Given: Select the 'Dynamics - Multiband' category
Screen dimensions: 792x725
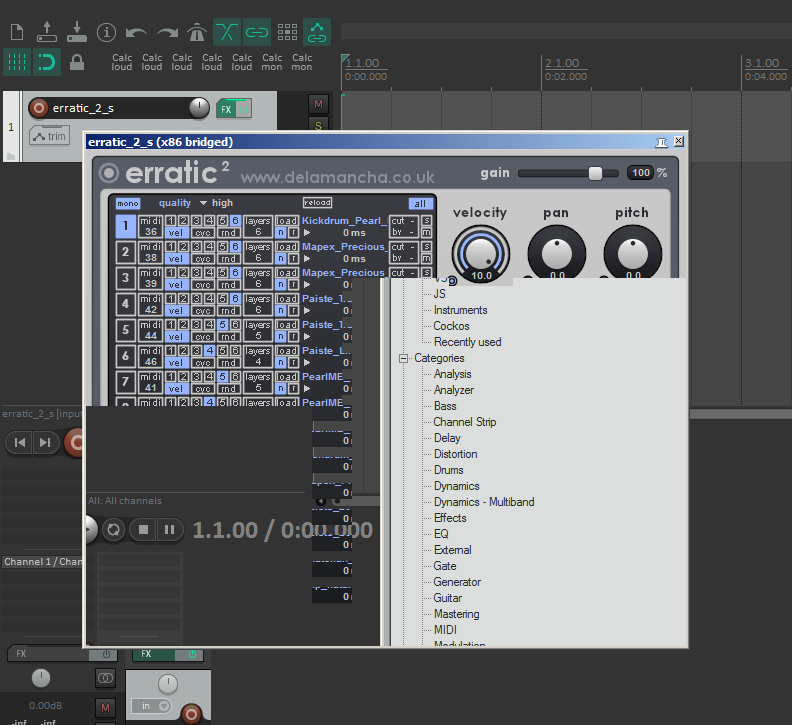Looking at the screenshot, I should (x=484, y=502).
